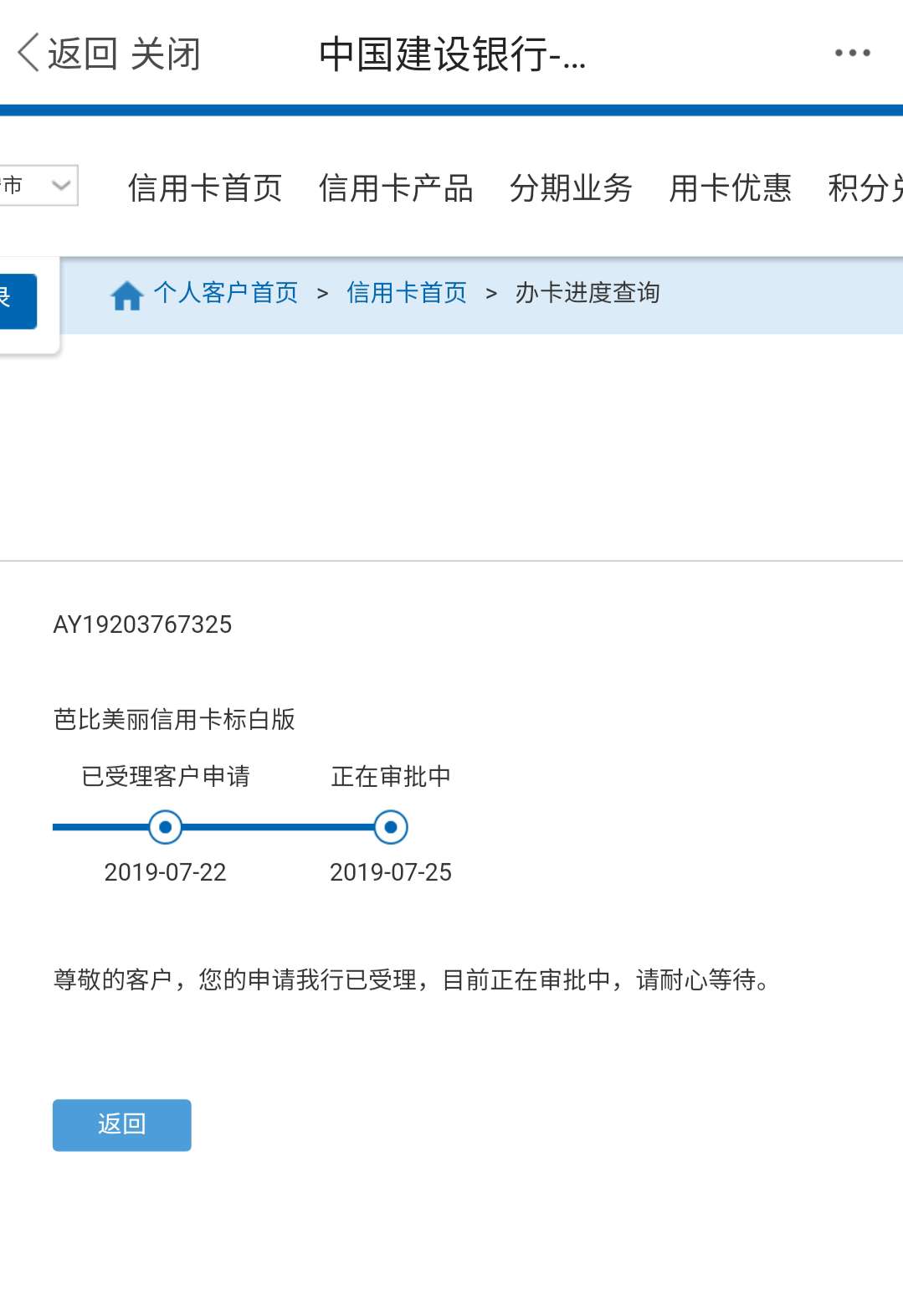The width and height of the screenshot is (903, 1316).
Task: Go to 个人客户首页 breadcrumb link
Action: click(226, 293)
